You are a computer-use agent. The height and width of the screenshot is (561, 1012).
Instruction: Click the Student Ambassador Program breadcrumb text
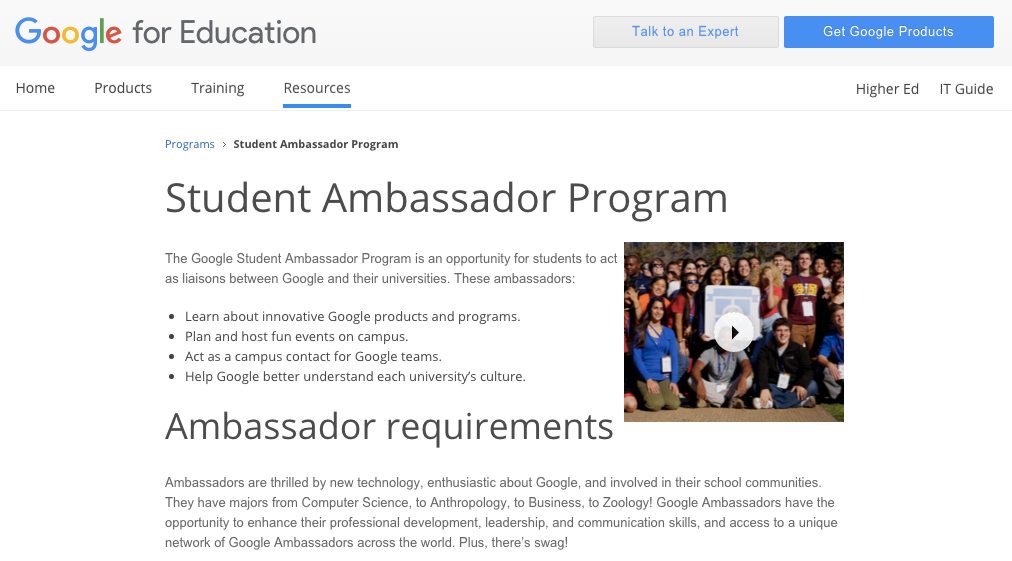tap(316, 144)
